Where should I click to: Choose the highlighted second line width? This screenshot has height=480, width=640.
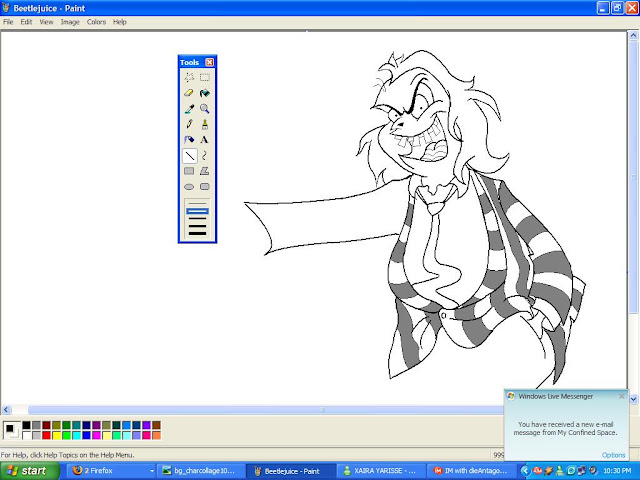[197, 211]
